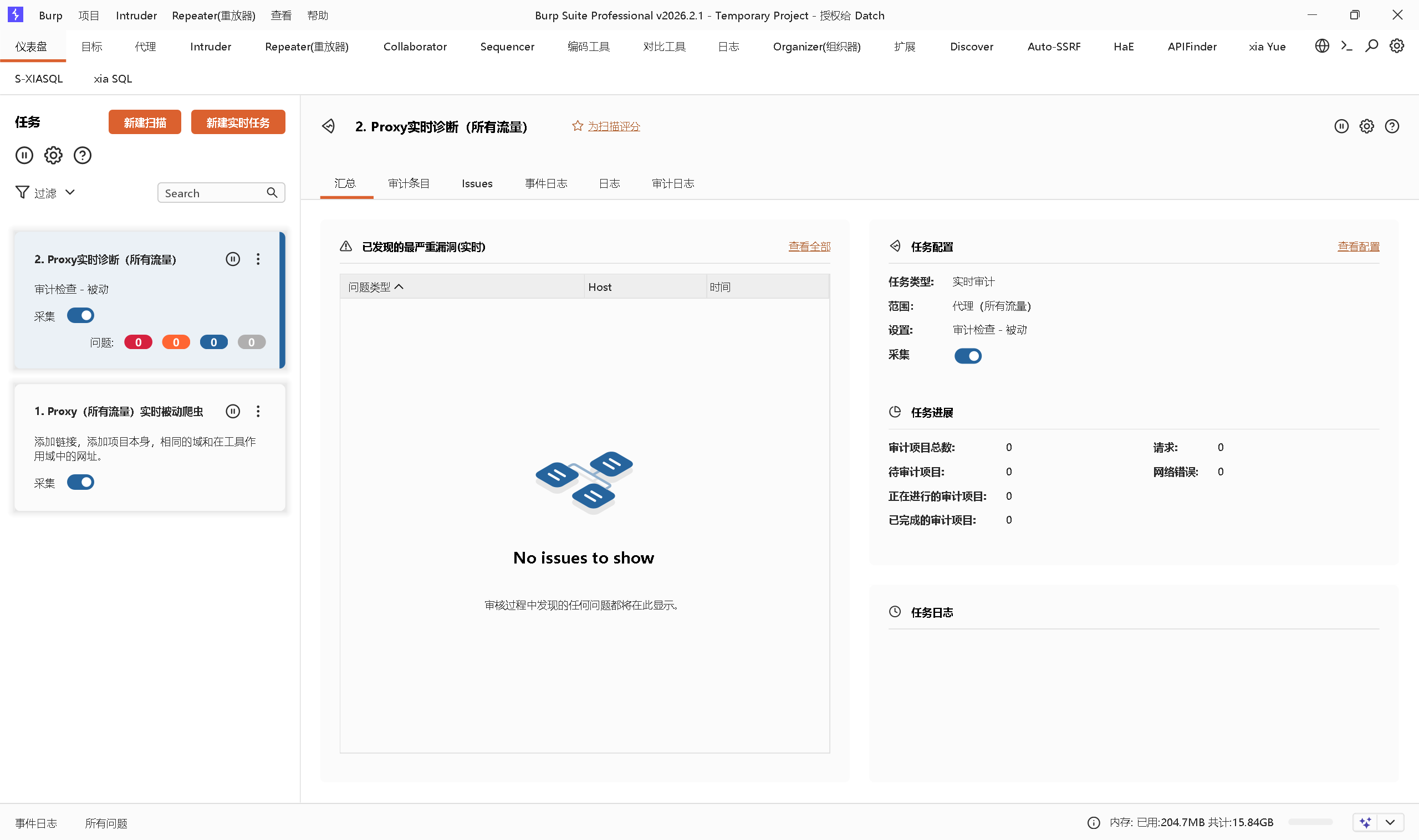The image size is (1419, 840).
Task: Click the AI sparkle icon in status bar
Action: (x=1365, y=822)
